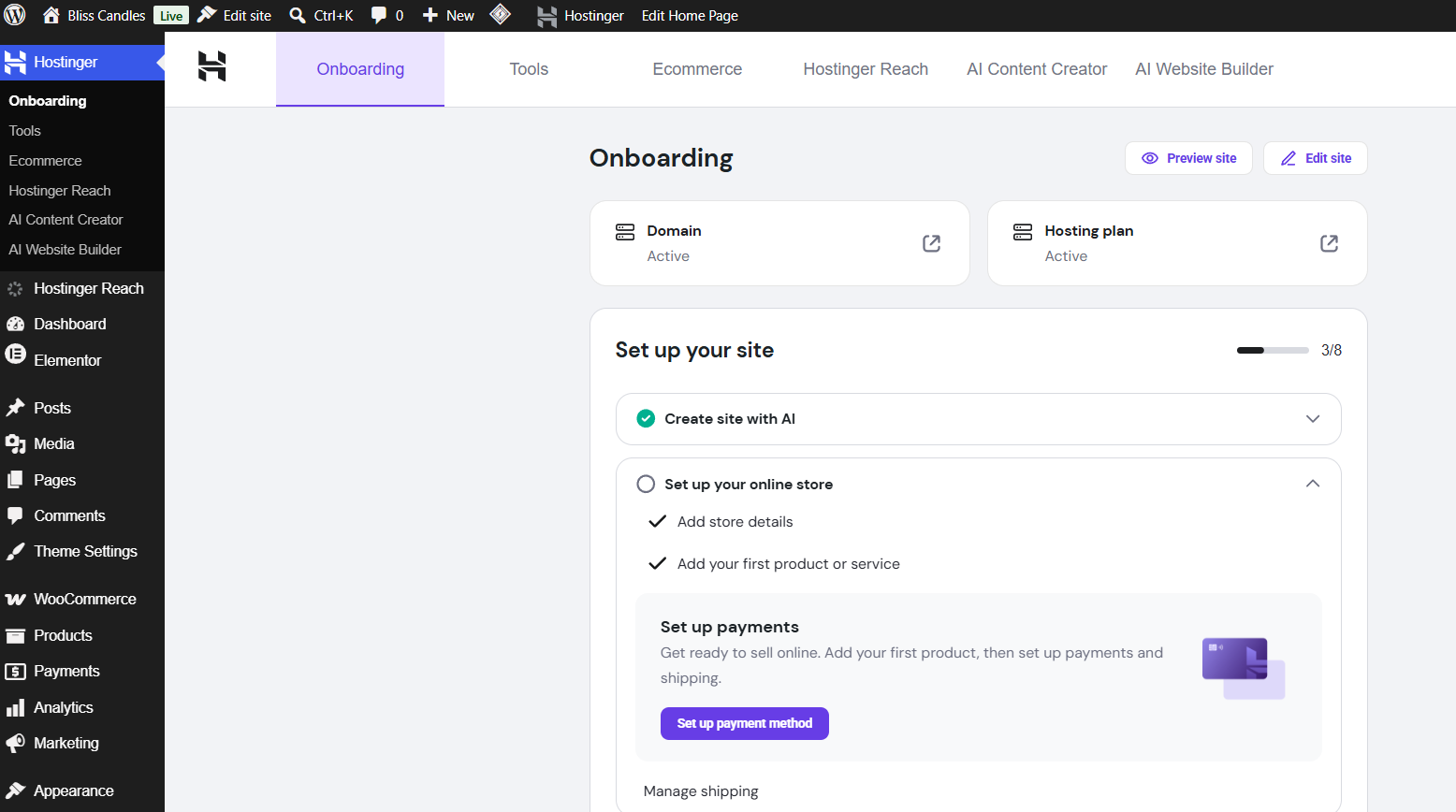Click the Pages sidebar icon
The image size is (1456, 812).
pos(15,480)
